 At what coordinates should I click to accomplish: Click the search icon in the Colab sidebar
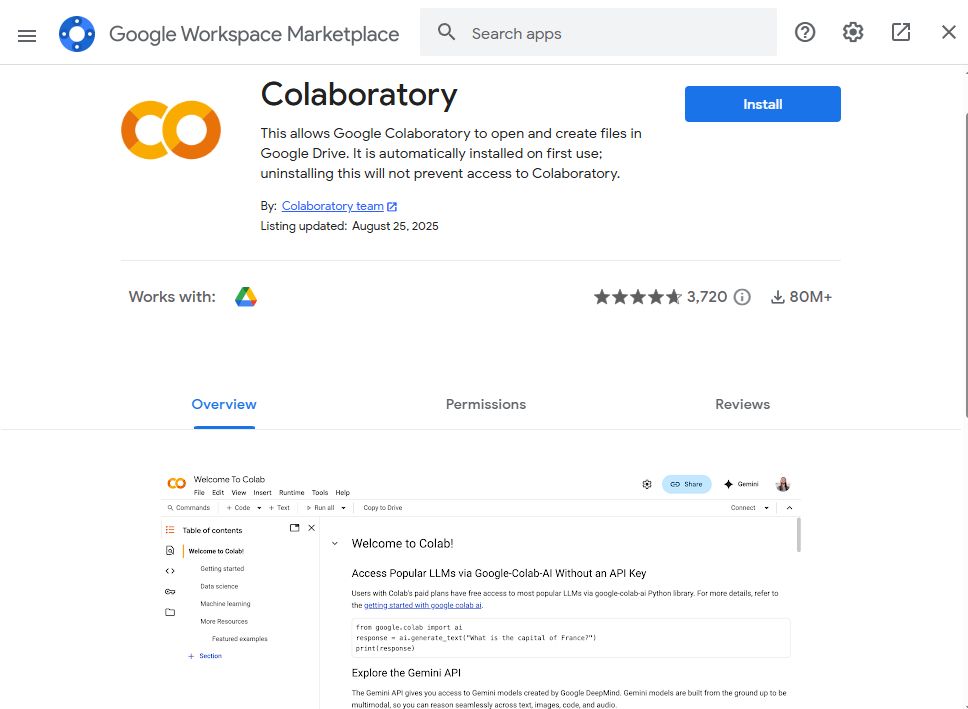coord(170,549)
